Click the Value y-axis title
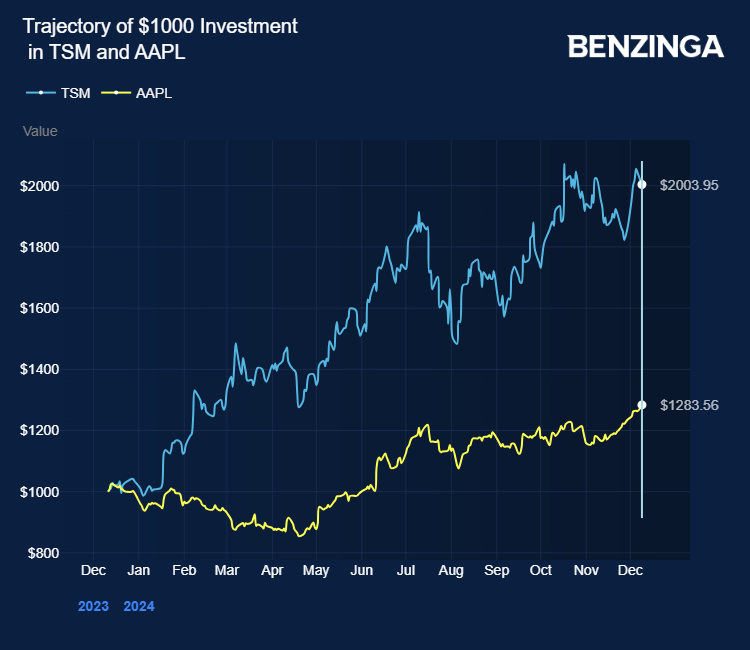The width and height of the screenshot is (750, 650). tap(40, 131)
